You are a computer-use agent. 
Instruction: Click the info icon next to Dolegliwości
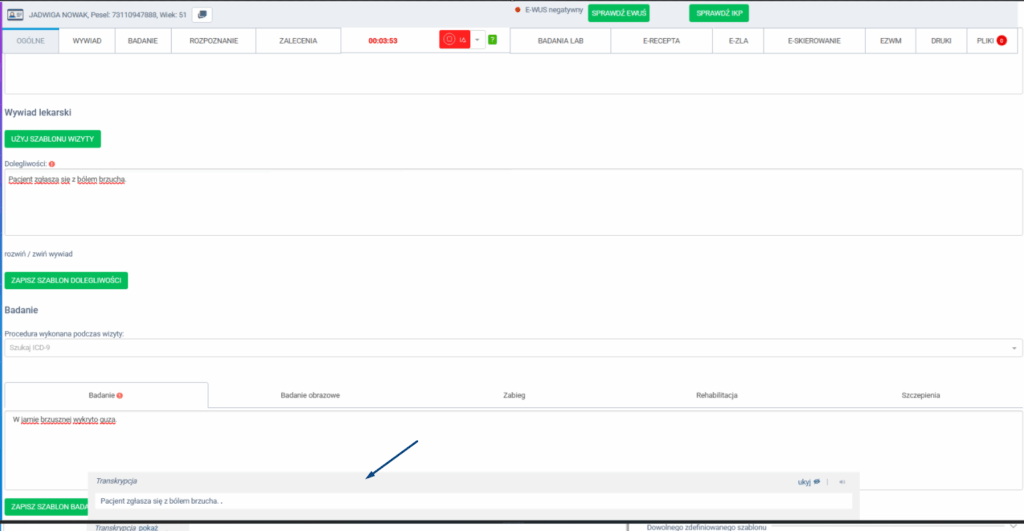coord(51,163)
